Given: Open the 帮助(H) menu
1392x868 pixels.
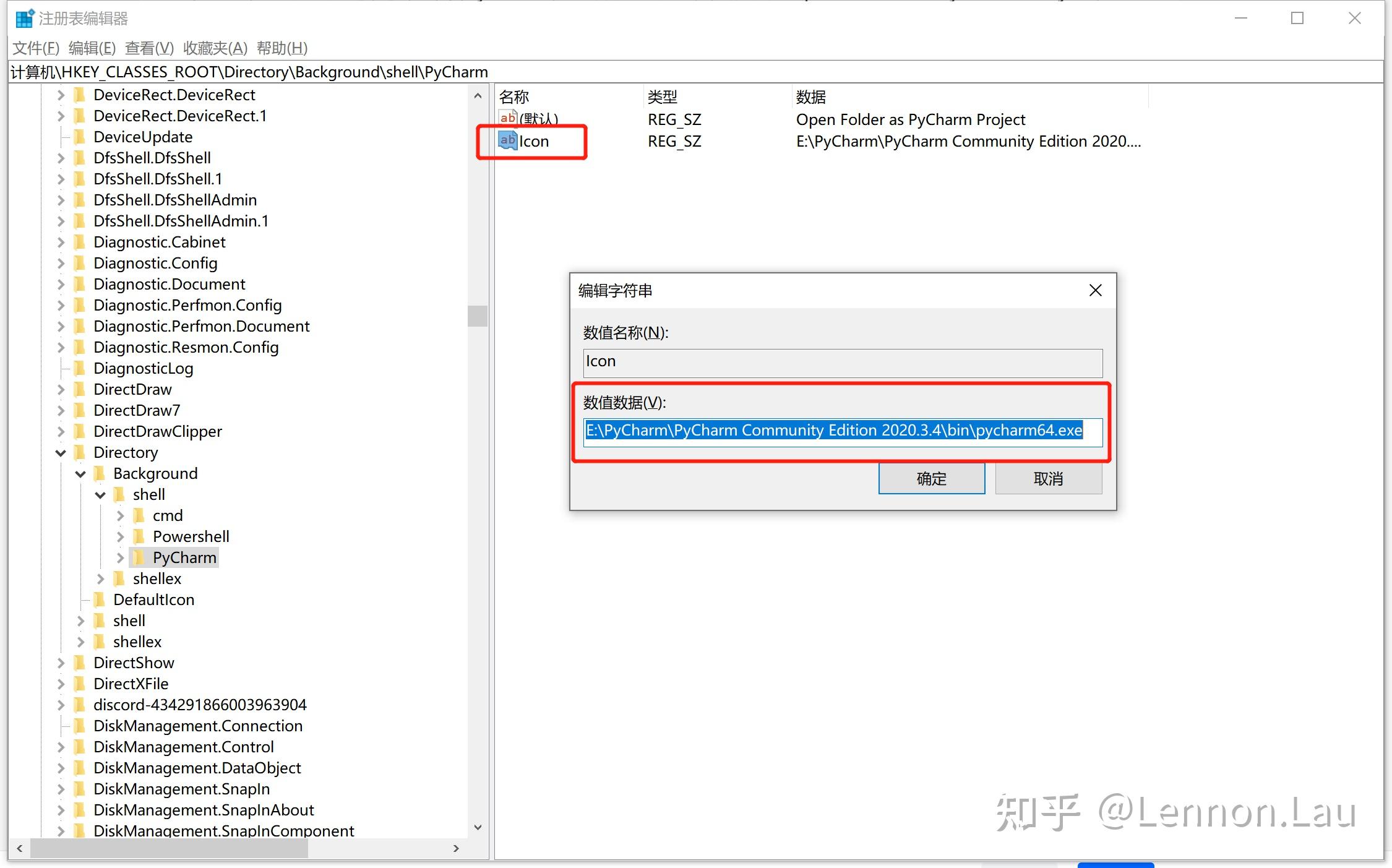Looking at the screenshot, I should [282, 48].
